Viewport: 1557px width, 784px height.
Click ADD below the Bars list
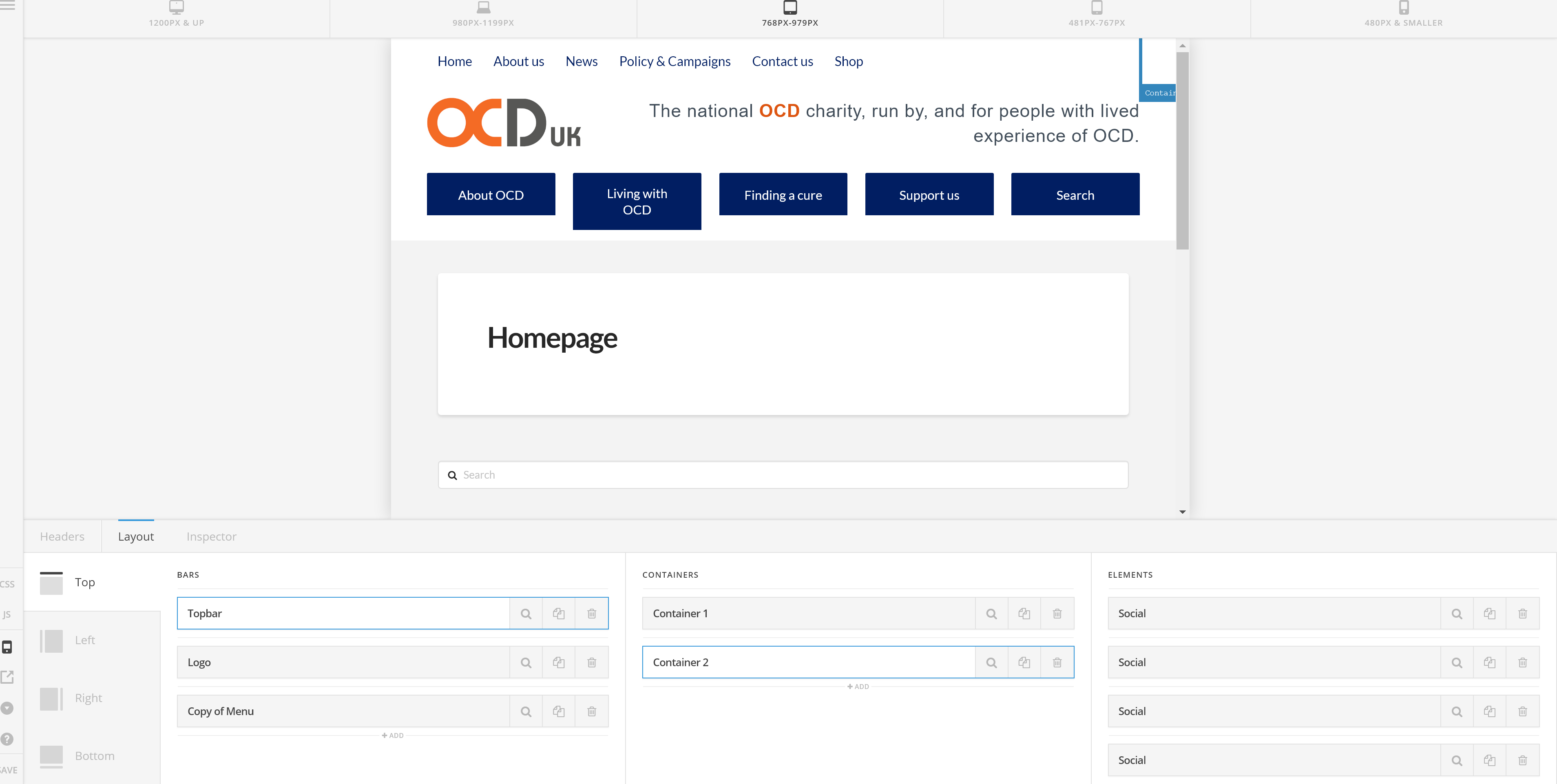point(392,735)
